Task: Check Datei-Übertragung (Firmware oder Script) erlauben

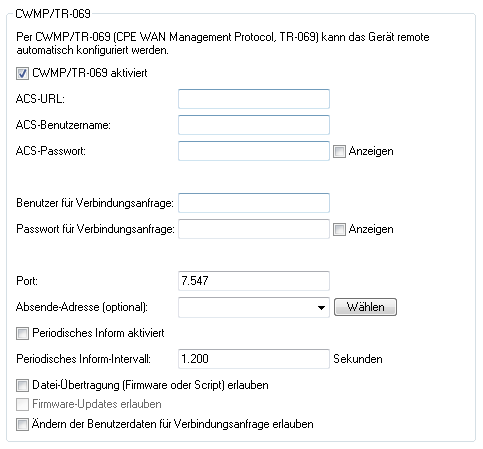Action: (22, 385)
